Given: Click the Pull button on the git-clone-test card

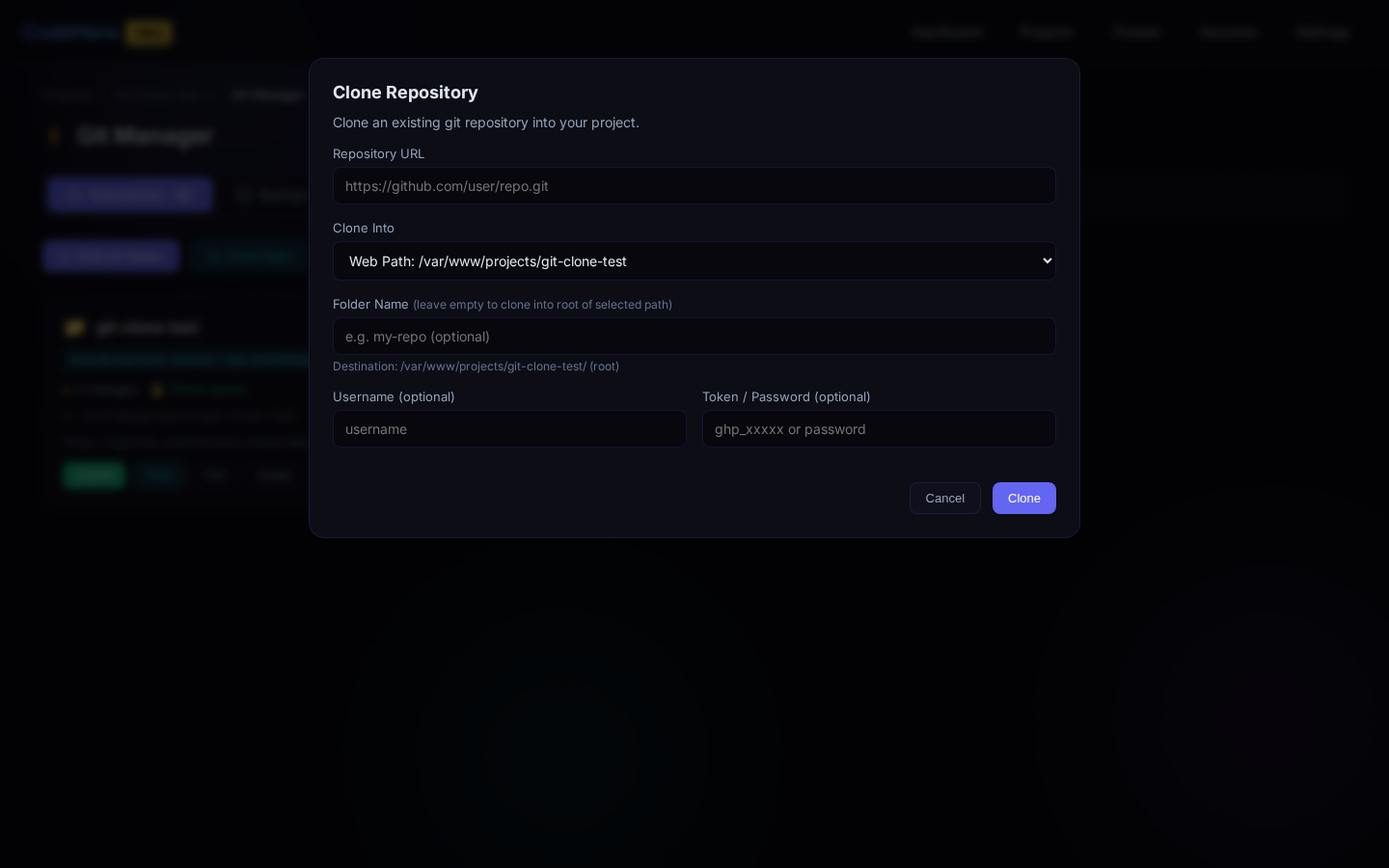Looking at the screenshot, I should click(160, 475).
